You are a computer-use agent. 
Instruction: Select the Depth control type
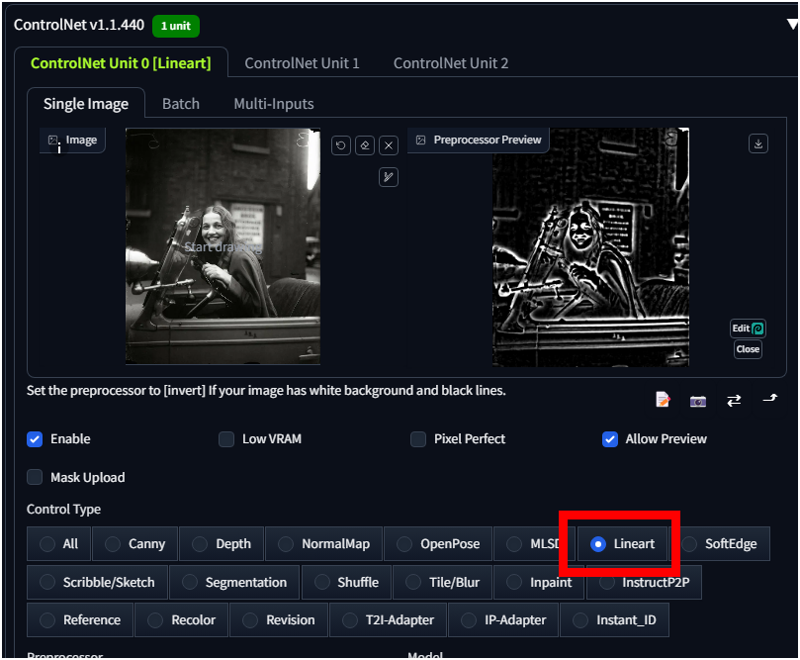[x=222, y=544]
